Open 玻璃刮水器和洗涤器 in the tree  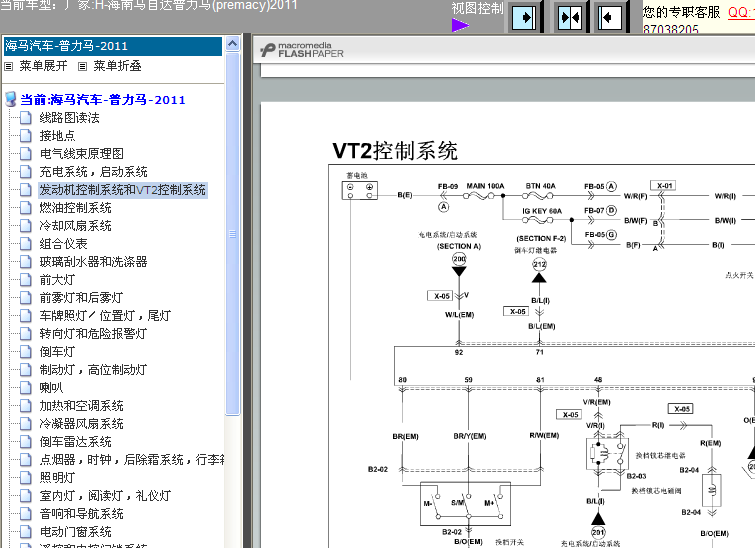93,261
